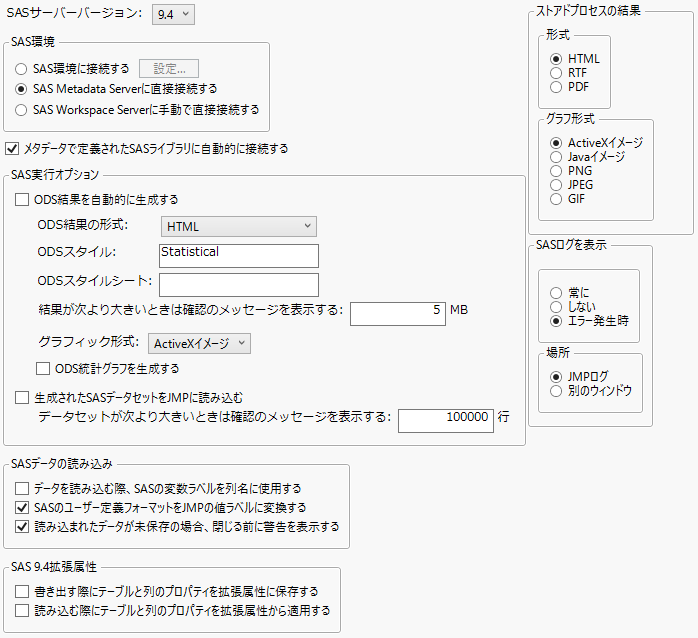Select HTML stored process result format

[x=556, y=59]
